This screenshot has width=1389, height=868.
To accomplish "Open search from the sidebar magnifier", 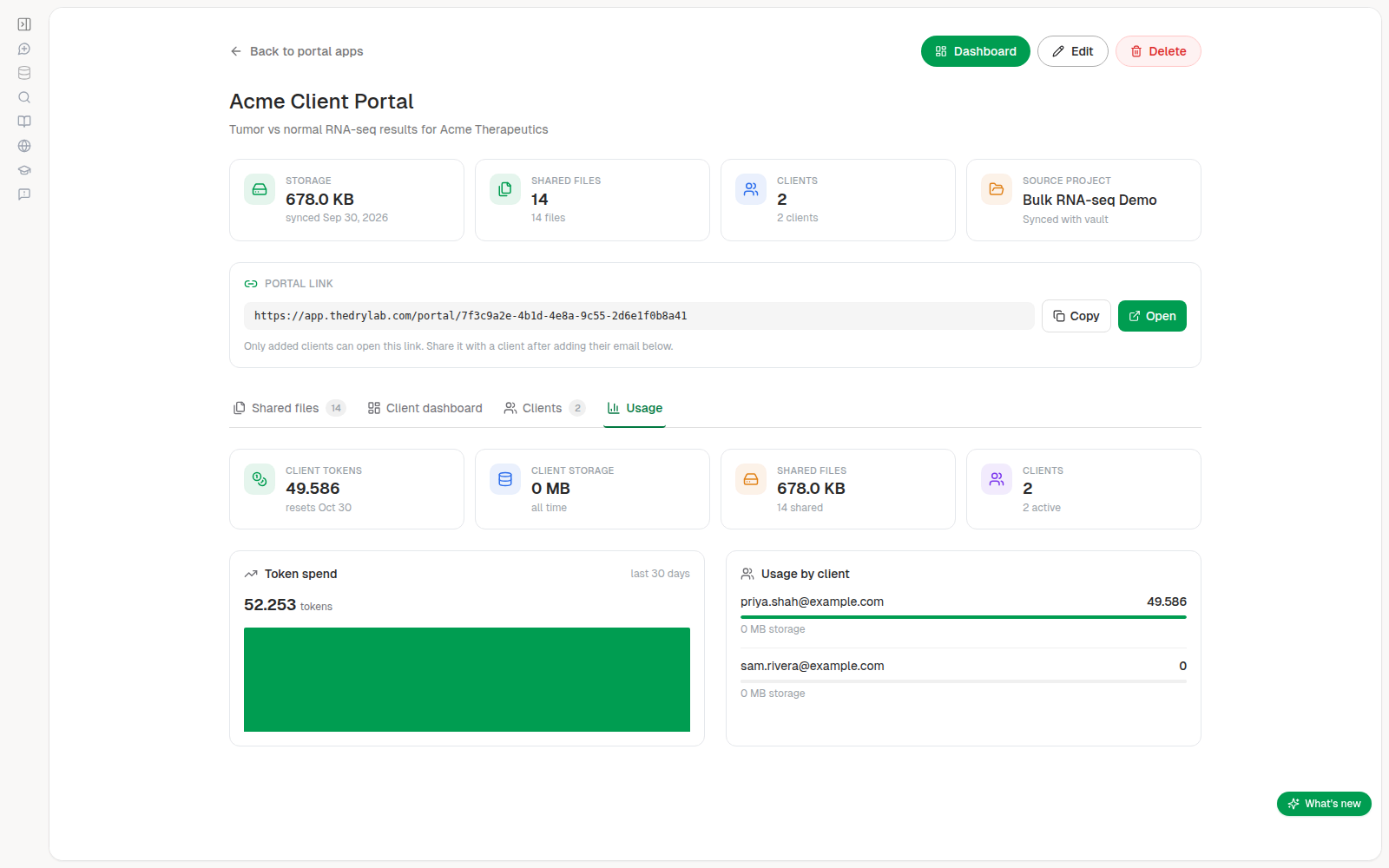I will point(24,97).
